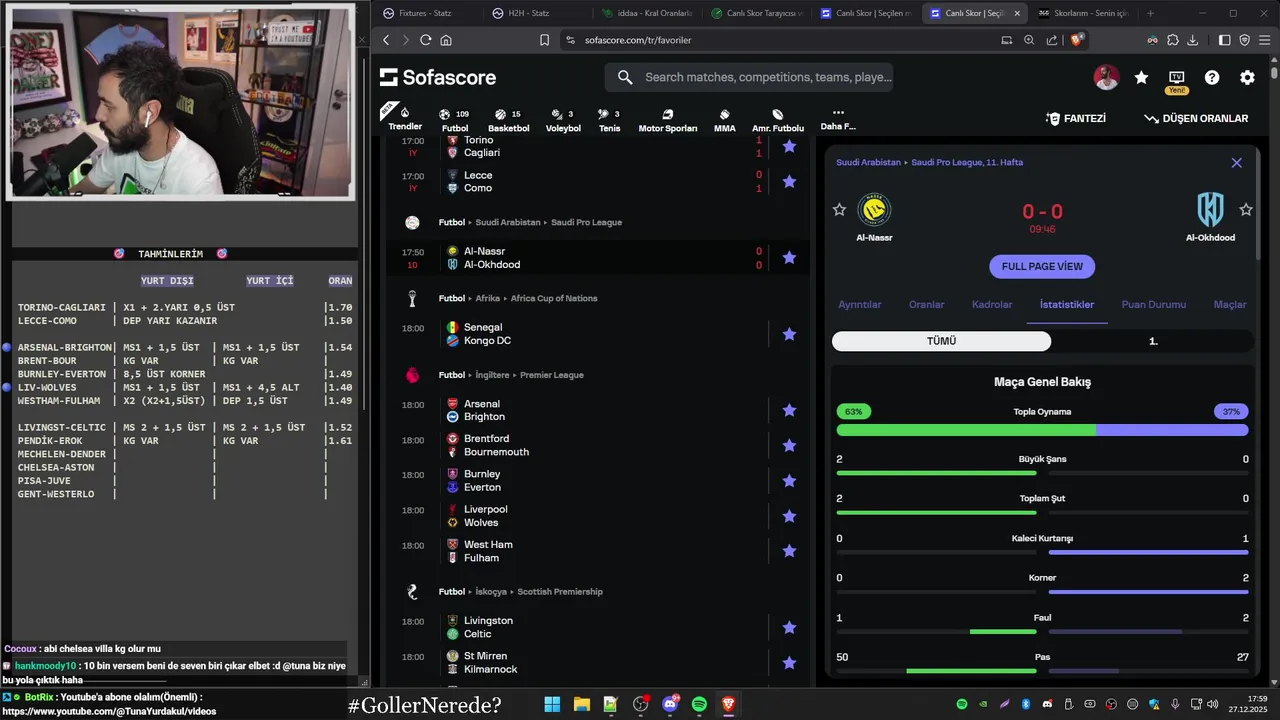Open the user profile avatar

1106,77
